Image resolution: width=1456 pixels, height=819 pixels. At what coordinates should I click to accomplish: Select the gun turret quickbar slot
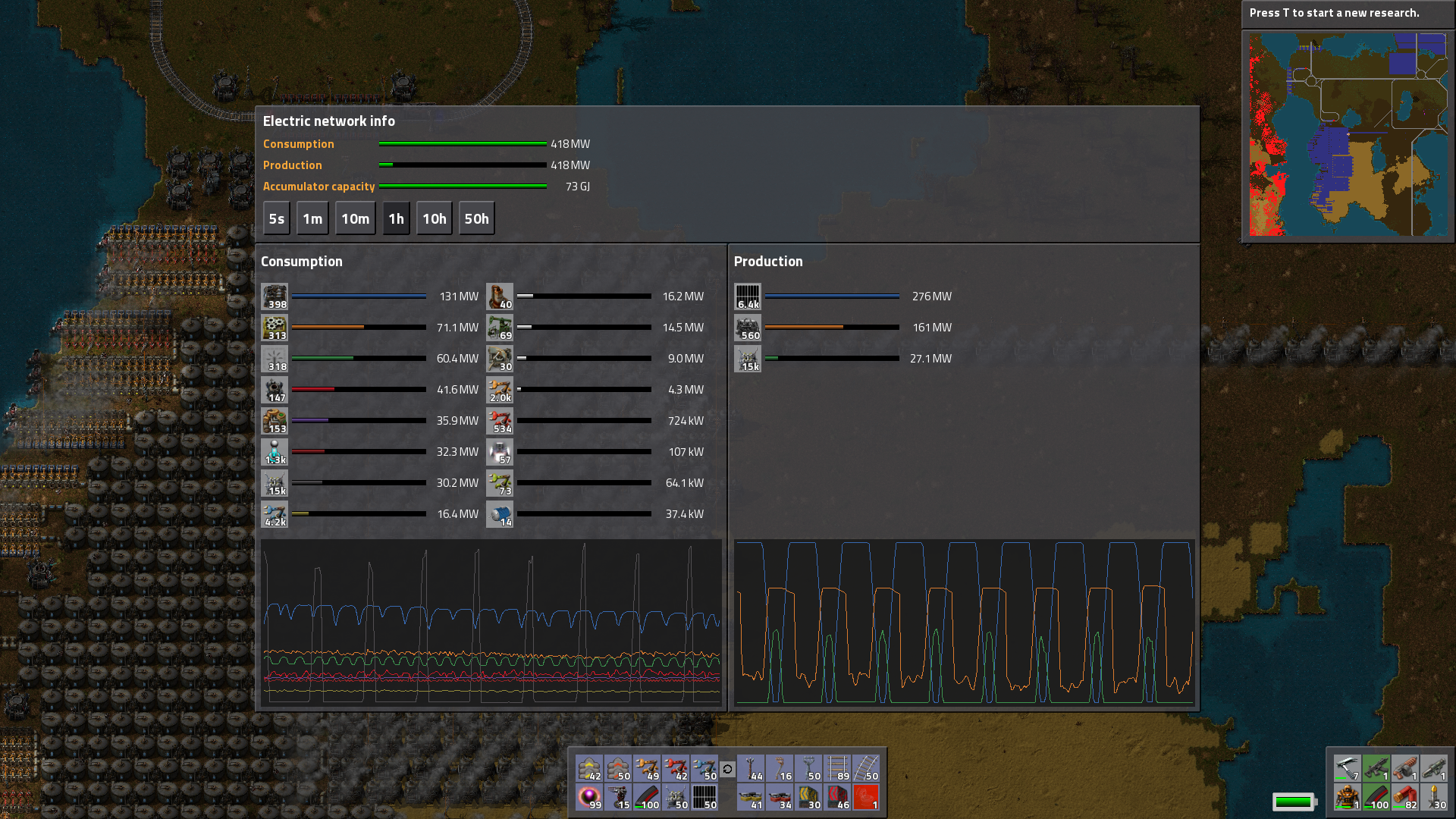tap(618, 797)
